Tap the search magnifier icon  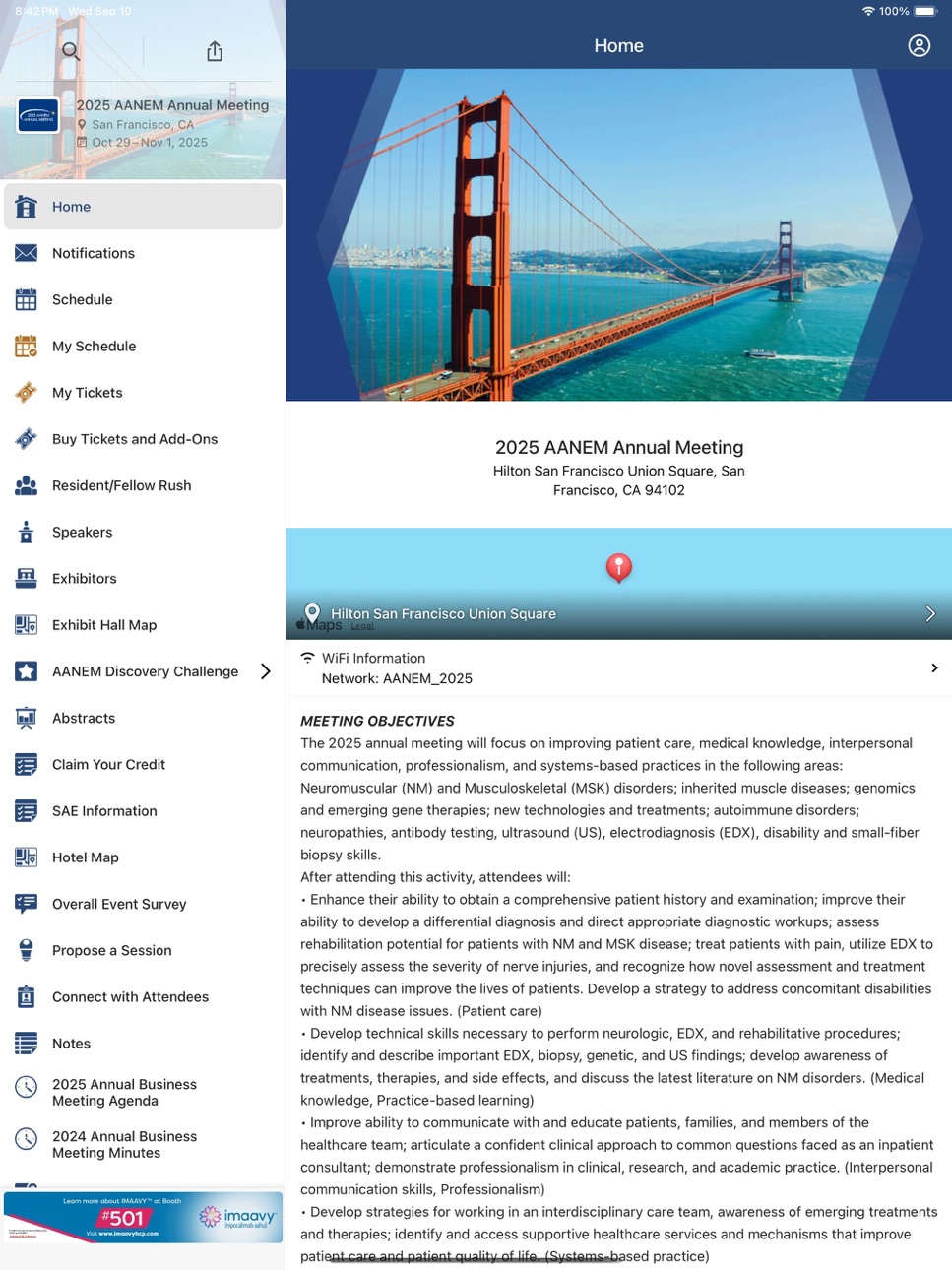(71, 51)
